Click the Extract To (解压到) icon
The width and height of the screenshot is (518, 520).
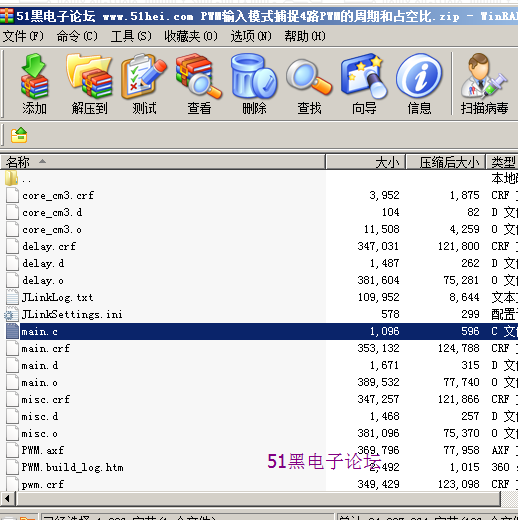pos(89,76)
